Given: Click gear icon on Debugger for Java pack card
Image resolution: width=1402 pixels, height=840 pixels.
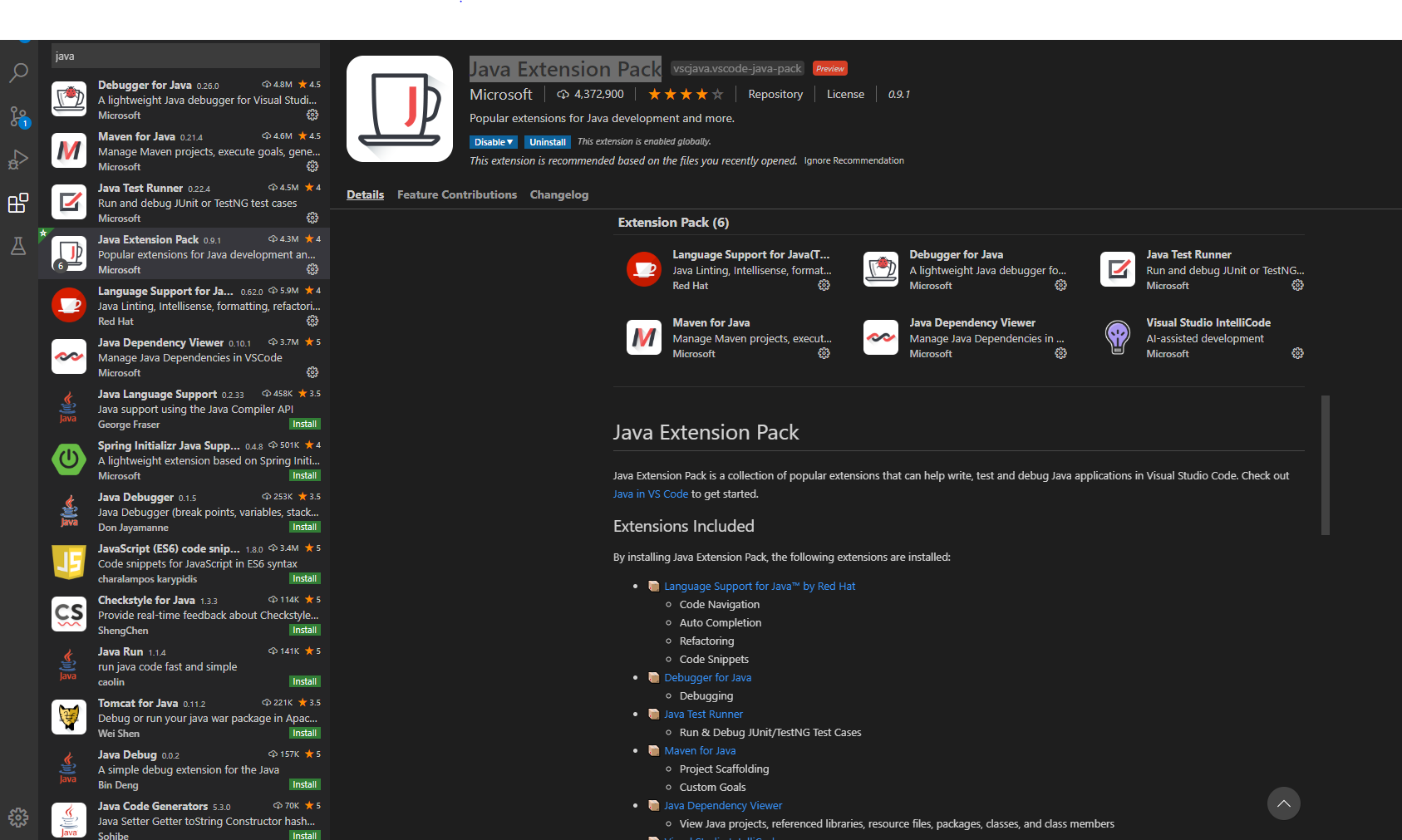Looking at the screenshot, I should [1060, 285].
